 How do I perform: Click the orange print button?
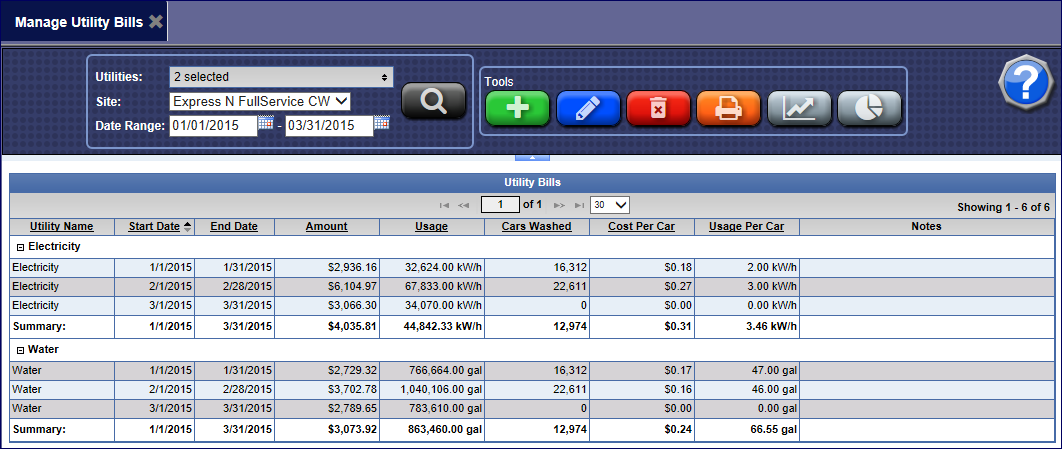coord(728,108)
